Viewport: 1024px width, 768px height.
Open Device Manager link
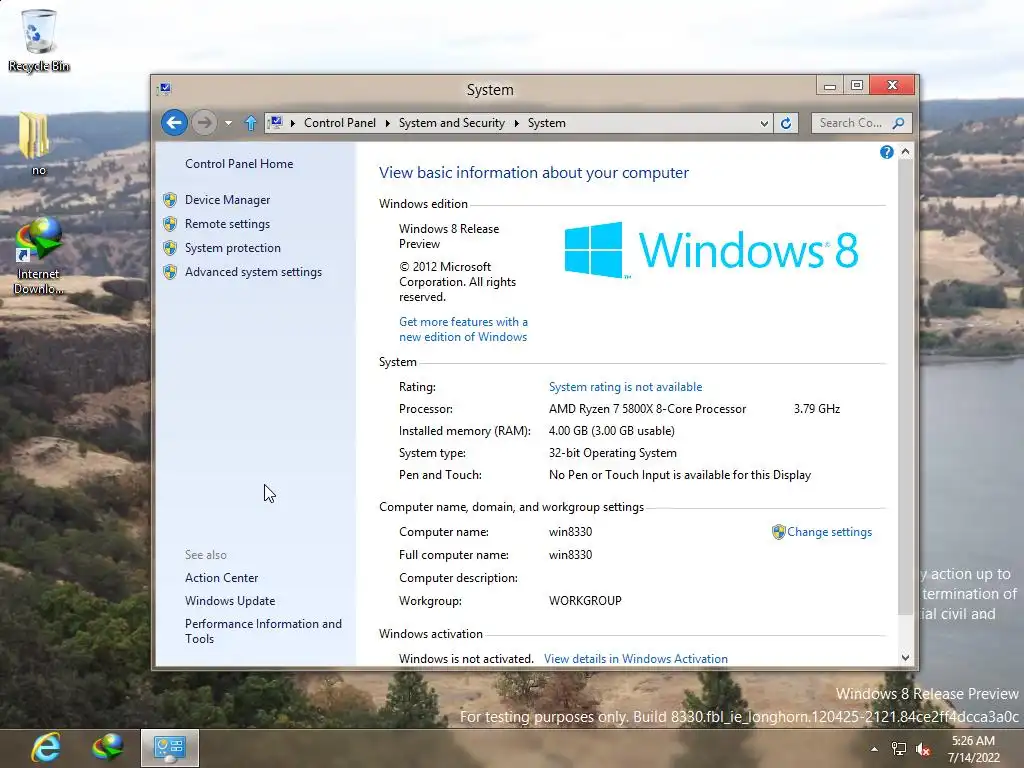227,200
